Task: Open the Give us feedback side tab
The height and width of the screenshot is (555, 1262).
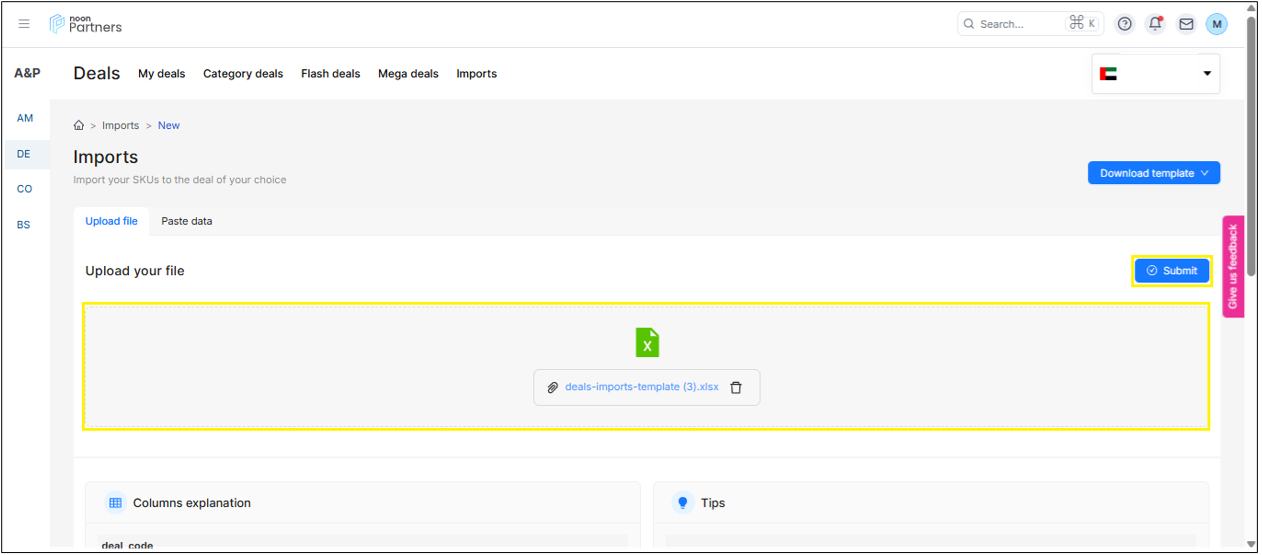Action: (x=1233, y=266)
